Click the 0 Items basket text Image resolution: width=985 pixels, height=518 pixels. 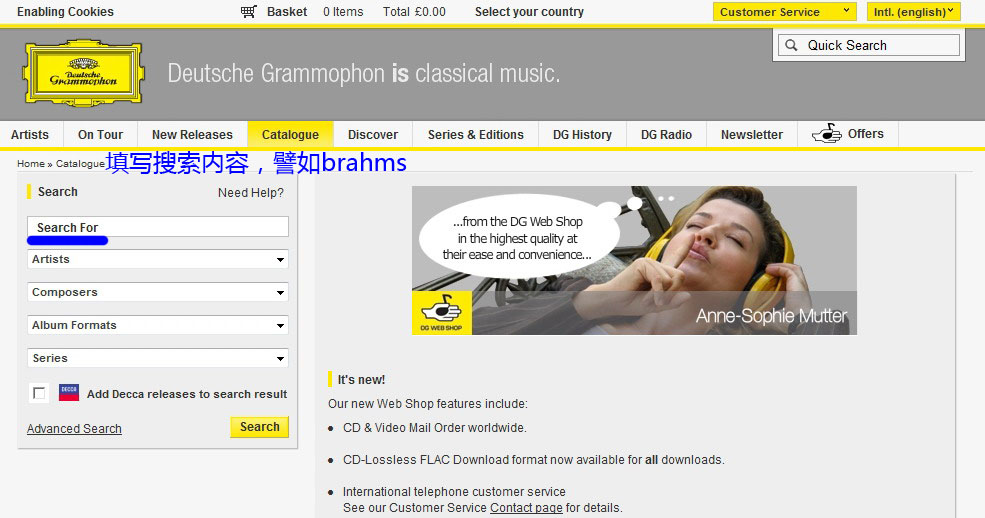point(343,11)
